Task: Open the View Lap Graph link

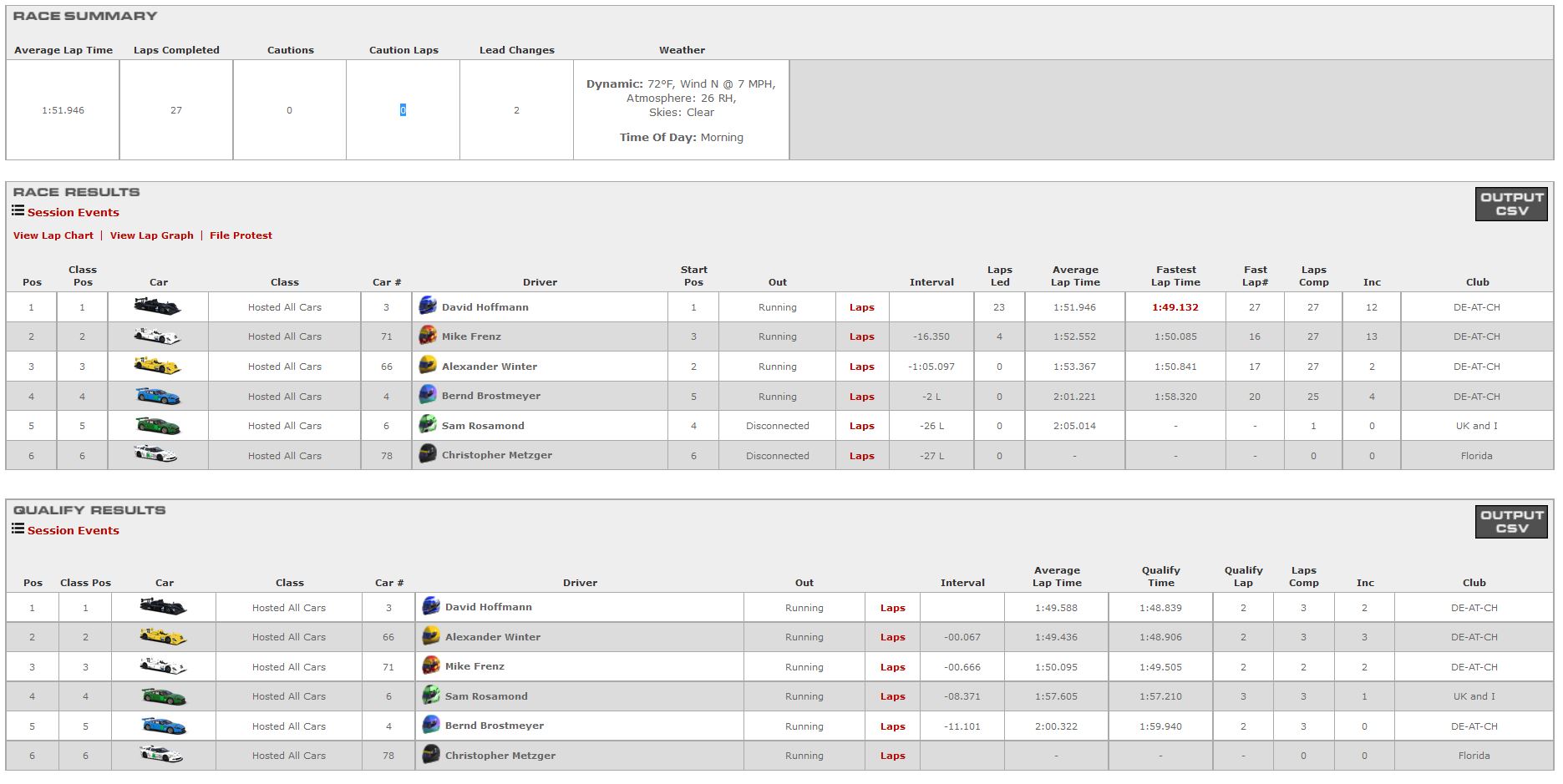Action: 151,235
